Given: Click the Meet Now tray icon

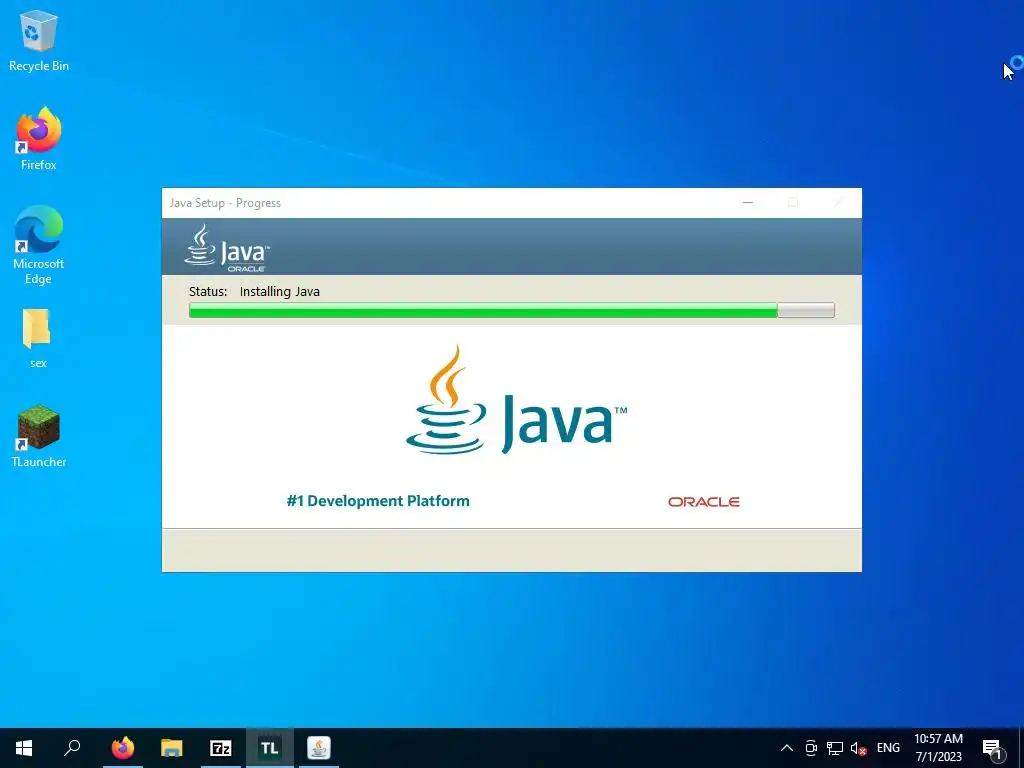Looking at the screenshot, I should coord(811,748).
